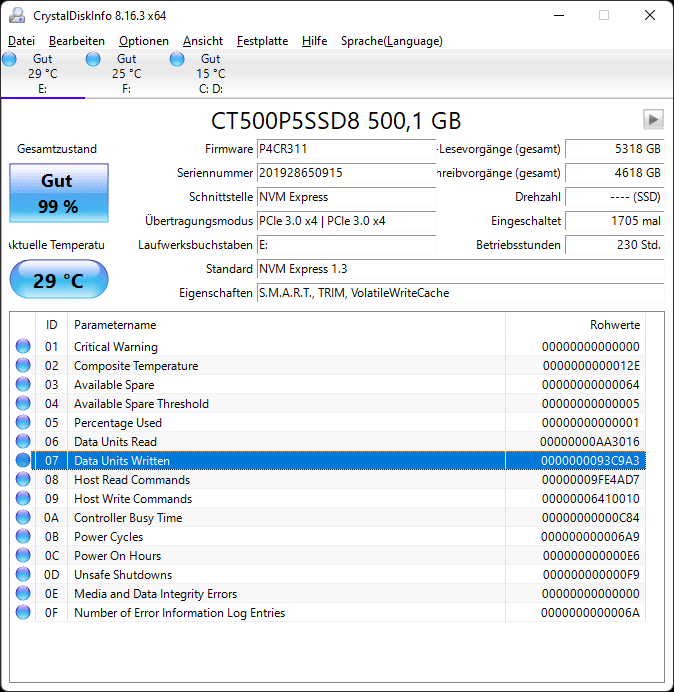Click the status icon of Unsafe Shutdowns row
Screen dimensions: 674x692
(x=23, y=574)
